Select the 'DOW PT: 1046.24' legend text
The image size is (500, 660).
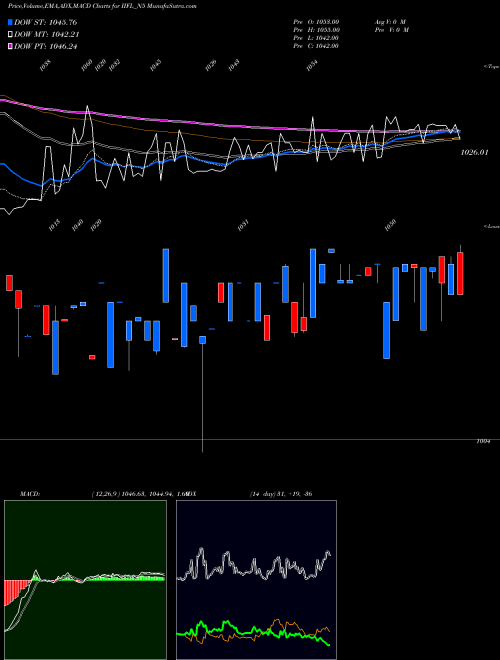[45, 46]
